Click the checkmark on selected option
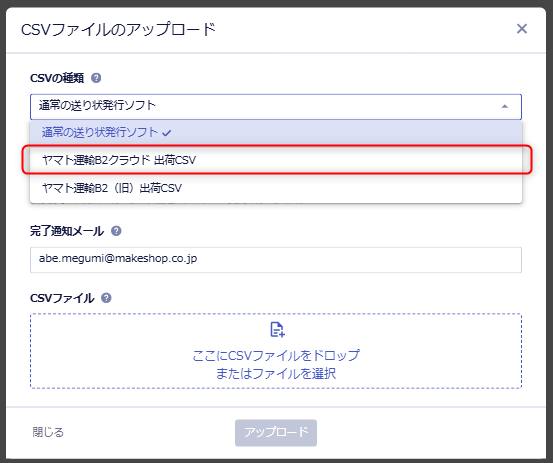 click(166, 133)
